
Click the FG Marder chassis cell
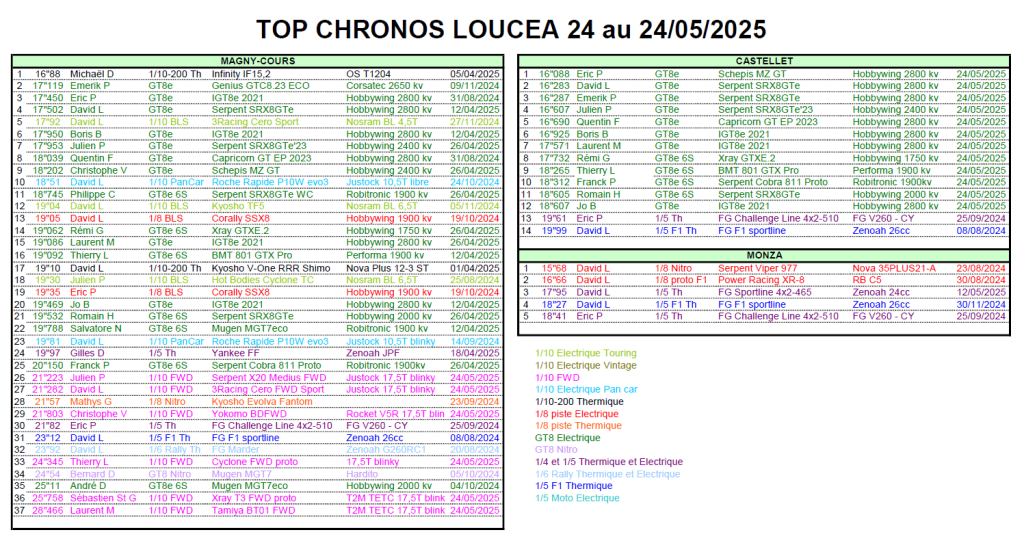236,450
